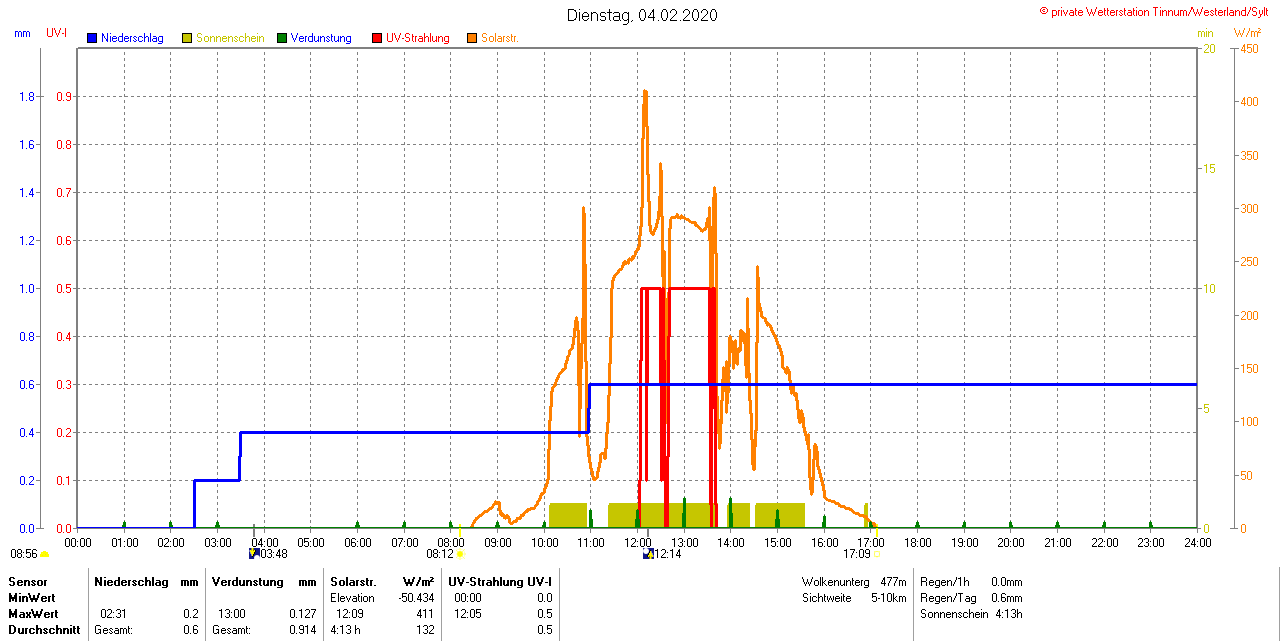The height and width of the screenshot is (641, 1280).
Task: Select the UV-Strahlung legend label
Action: pos(418,38)
